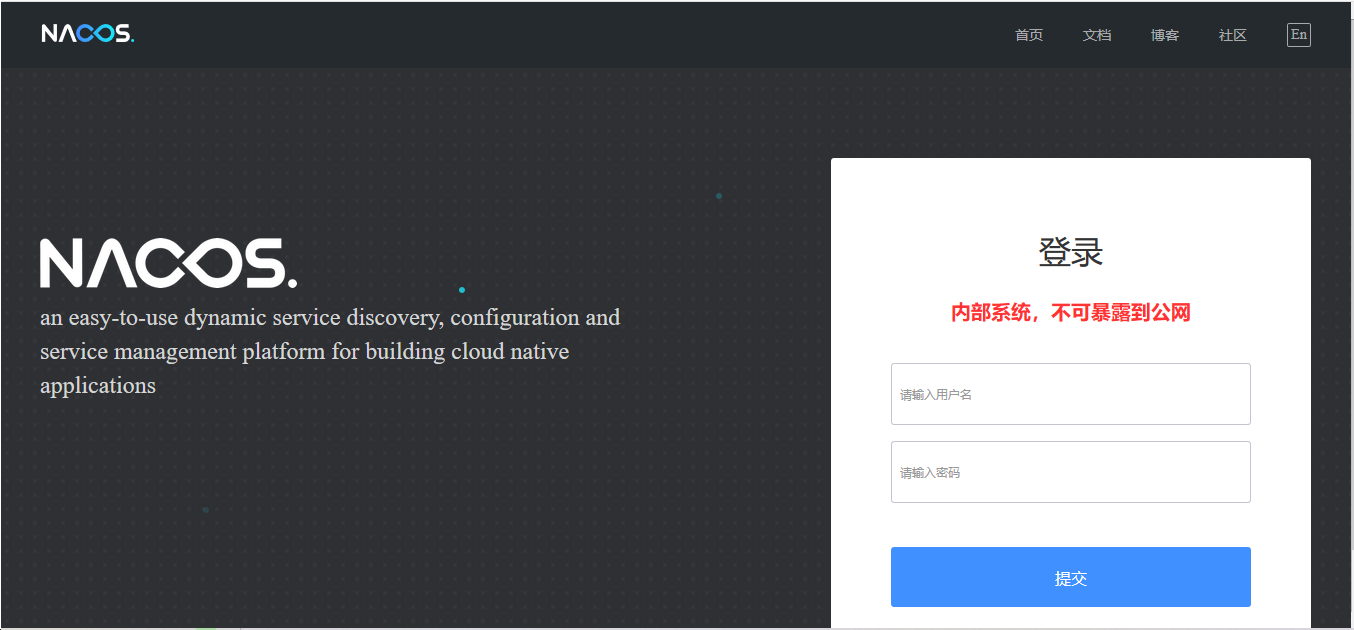1354x630 pixels.
Task: Open the 文档 documentation menu item
Action: pyautogui.click(x=1097, y=35)
